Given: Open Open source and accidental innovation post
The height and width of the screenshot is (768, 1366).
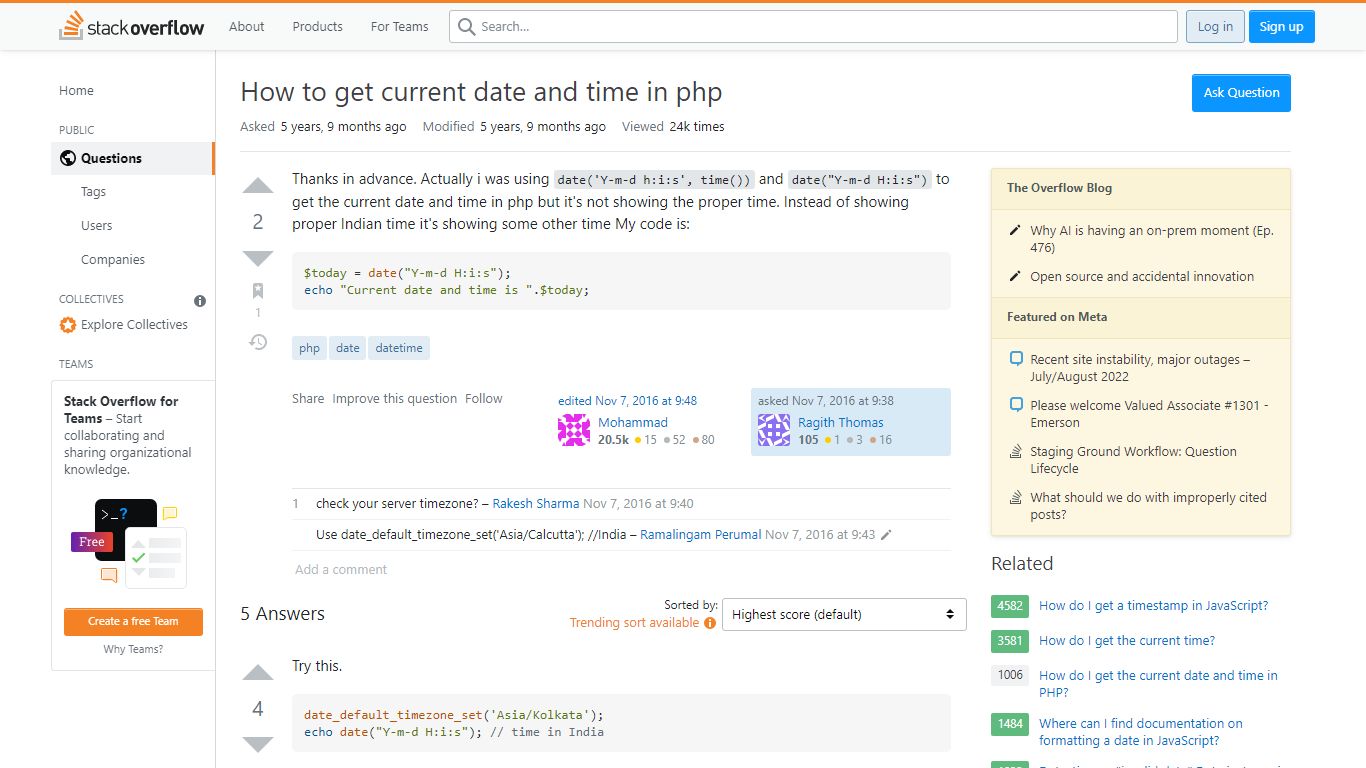Looking at the screenshot, I should pos(1142,277).
